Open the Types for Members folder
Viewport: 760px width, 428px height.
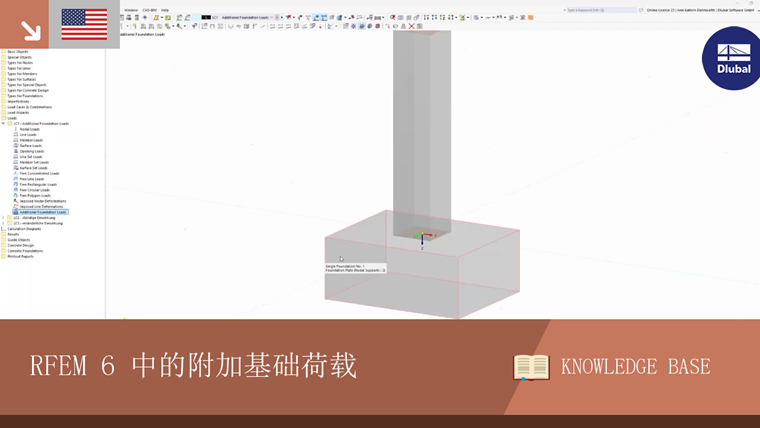click(19, 74)
